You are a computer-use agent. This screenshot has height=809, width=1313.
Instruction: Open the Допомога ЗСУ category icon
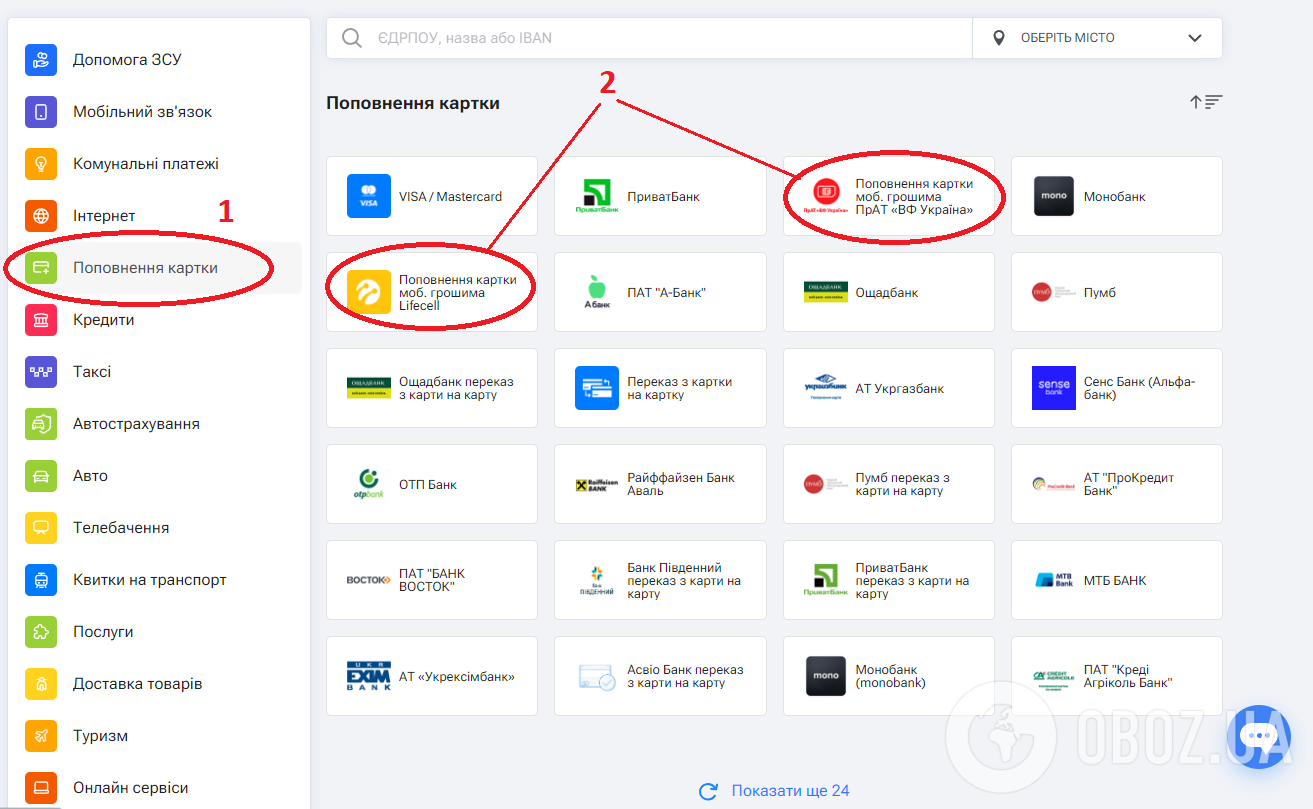(41, 60)
